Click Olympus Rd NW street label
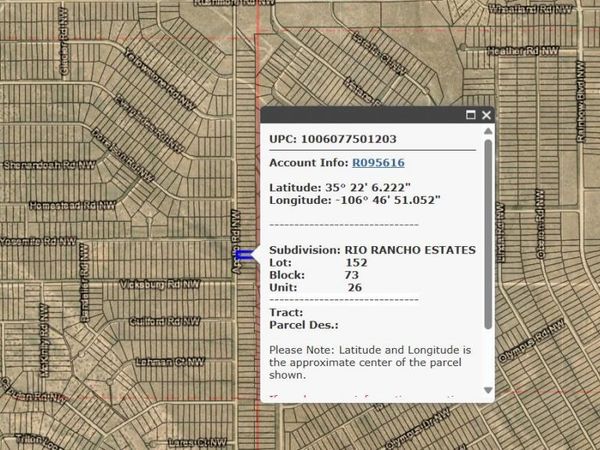This screenshot has width=600, height=450. pyautogui.click(x=532, y=341)
